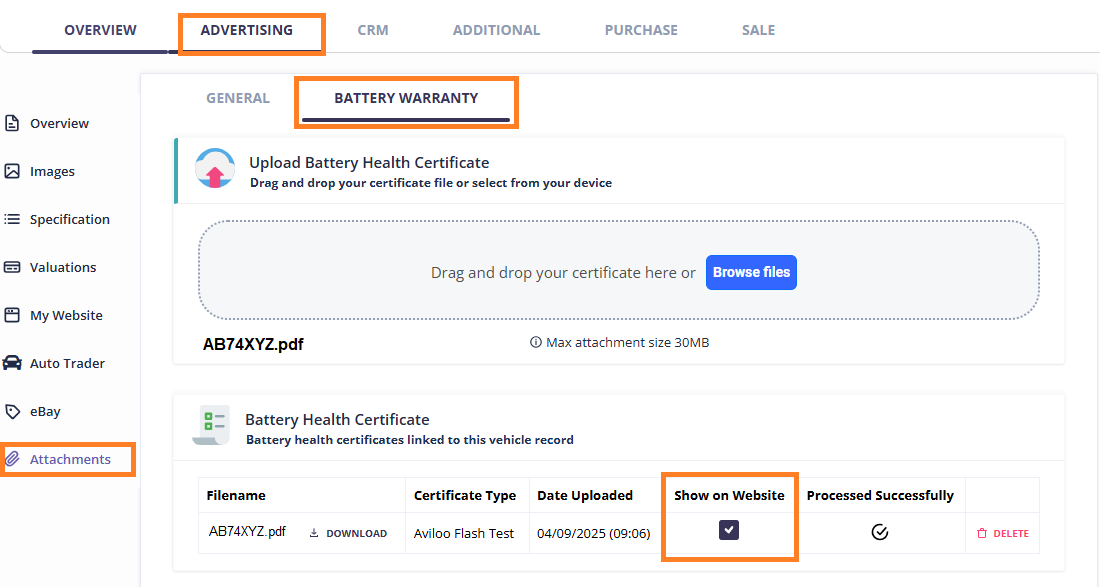This screenshot has height=587, width=1100.
Task: Delete the Aviloo Flash Test certificate
Action: coord(1002,534)
